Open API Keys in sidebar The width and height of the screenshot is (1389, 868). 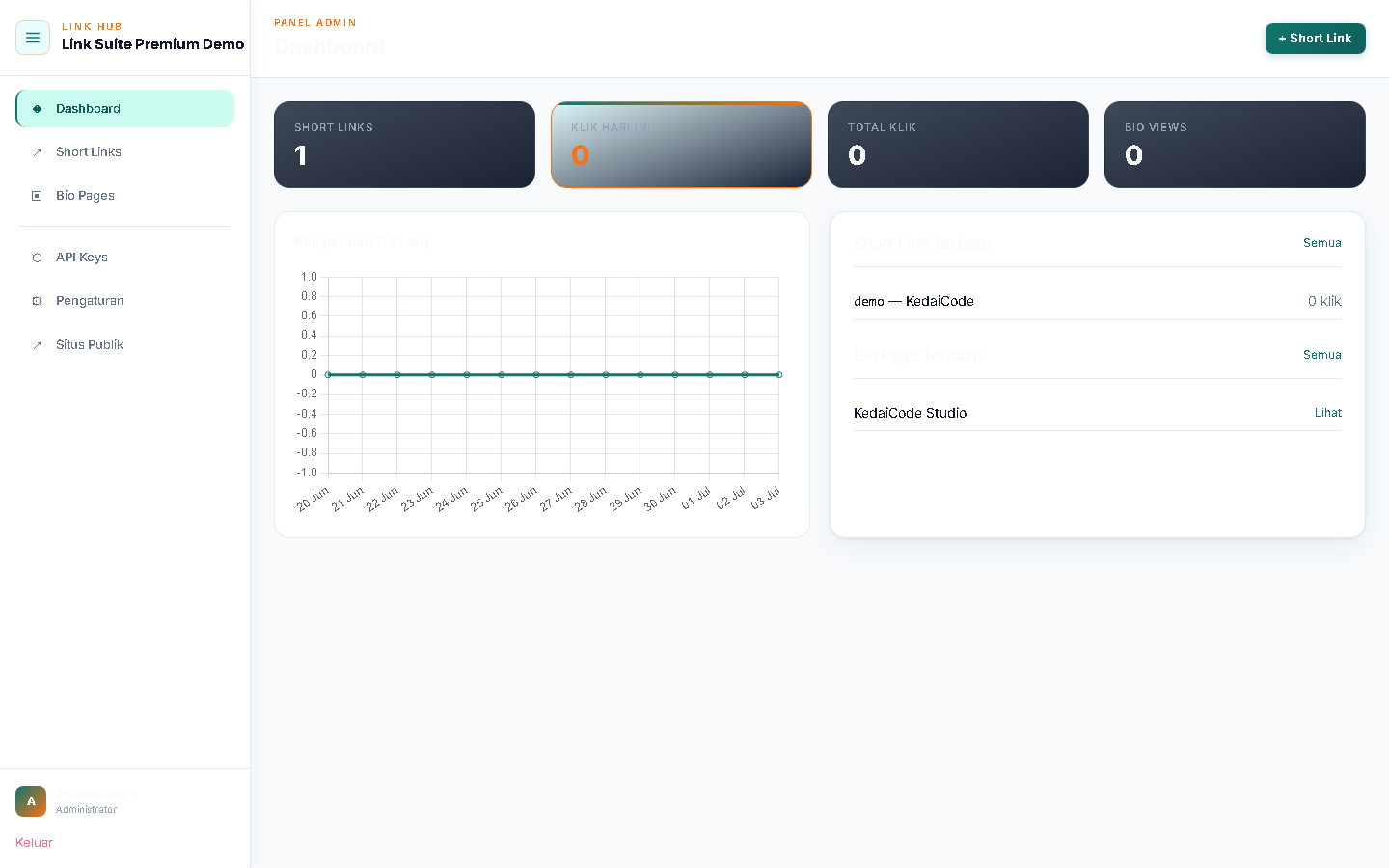click(x=125, y=258)
